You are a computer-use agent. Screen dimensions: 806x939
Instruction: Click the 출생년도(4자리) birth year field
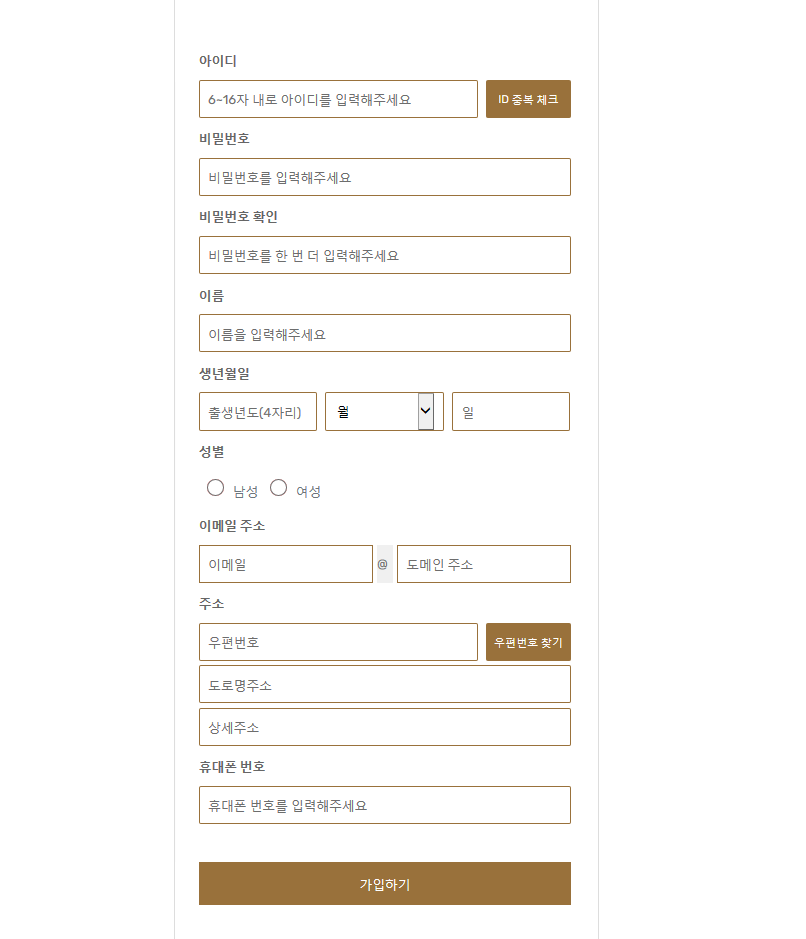[x=257, y=411]
